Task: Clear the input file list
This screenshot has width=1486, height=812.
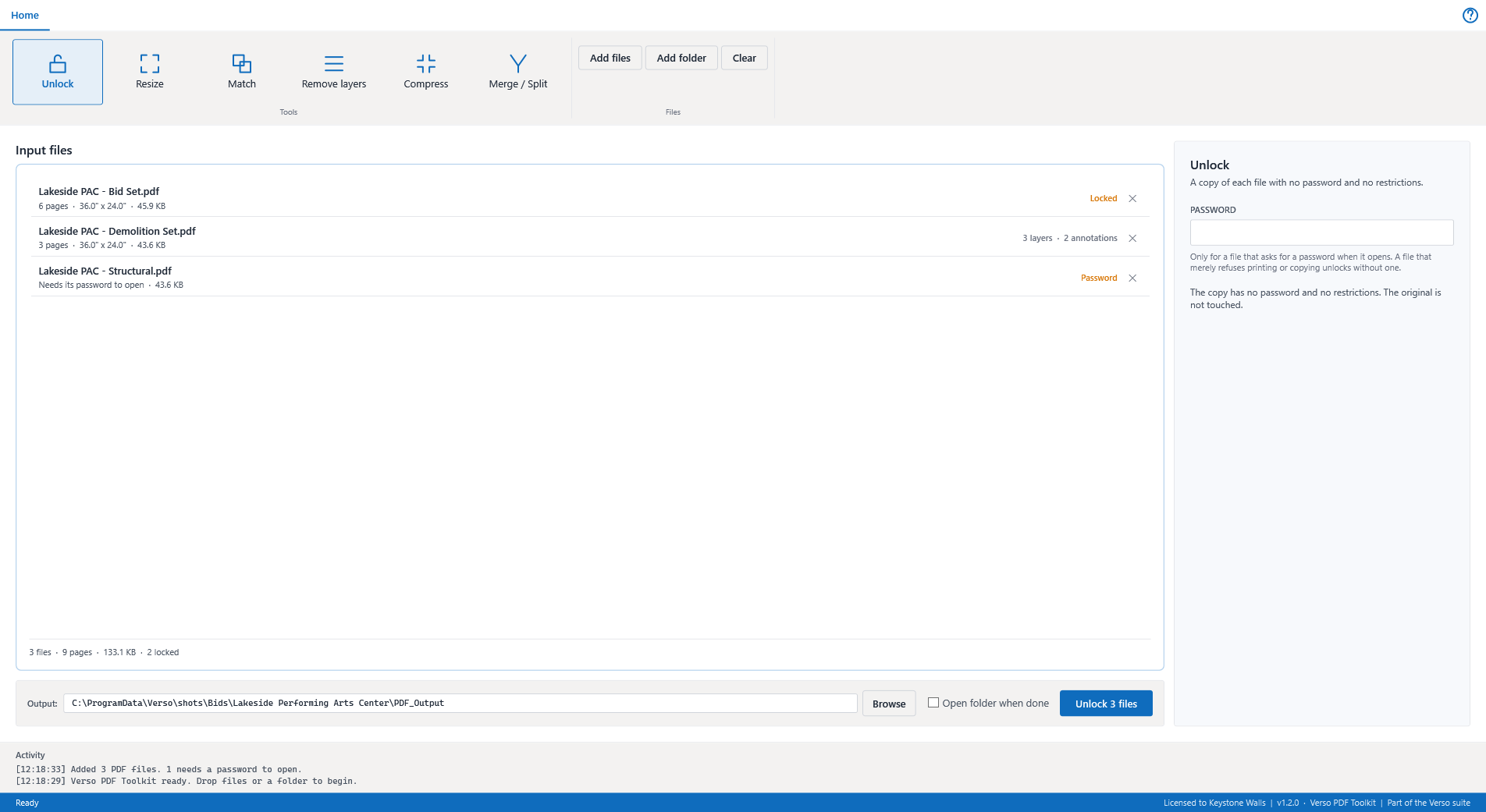Action: (745, 58)
